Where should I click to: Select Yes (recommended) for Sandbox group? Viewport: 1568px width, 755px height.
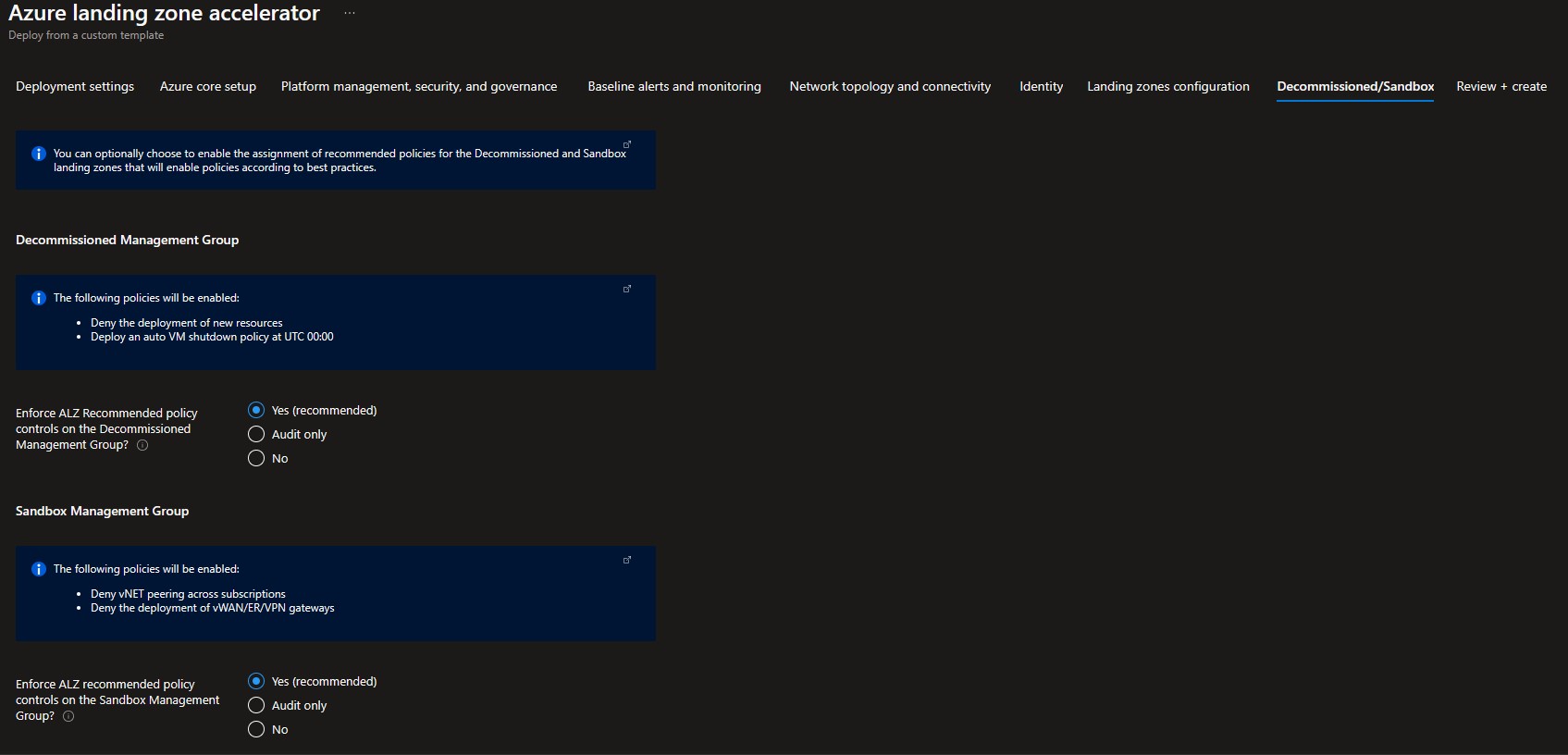(x=256, y=681)
